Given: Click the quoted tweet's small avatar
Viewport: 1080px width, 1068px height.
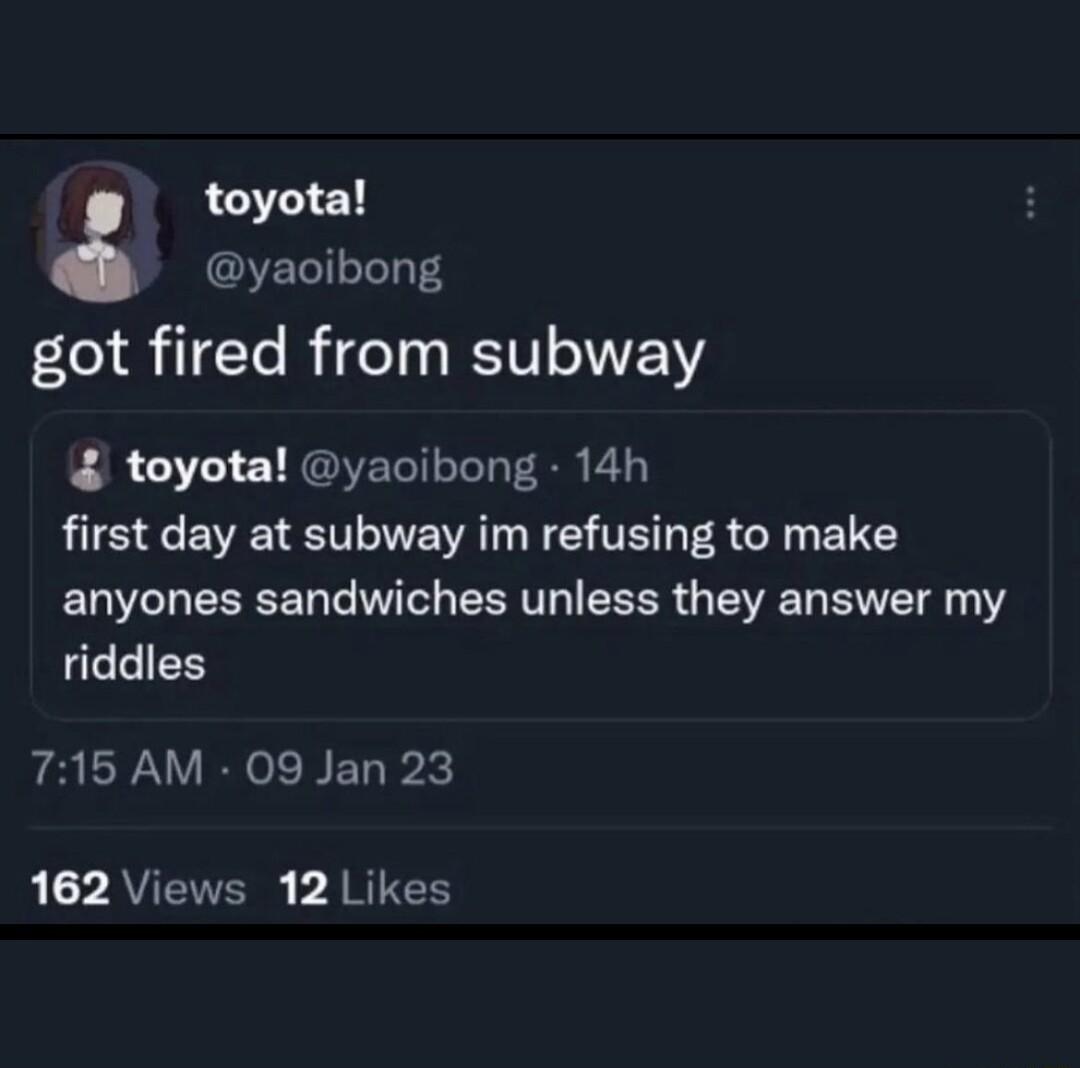Looking at the screenshot, I should (88, 465).
